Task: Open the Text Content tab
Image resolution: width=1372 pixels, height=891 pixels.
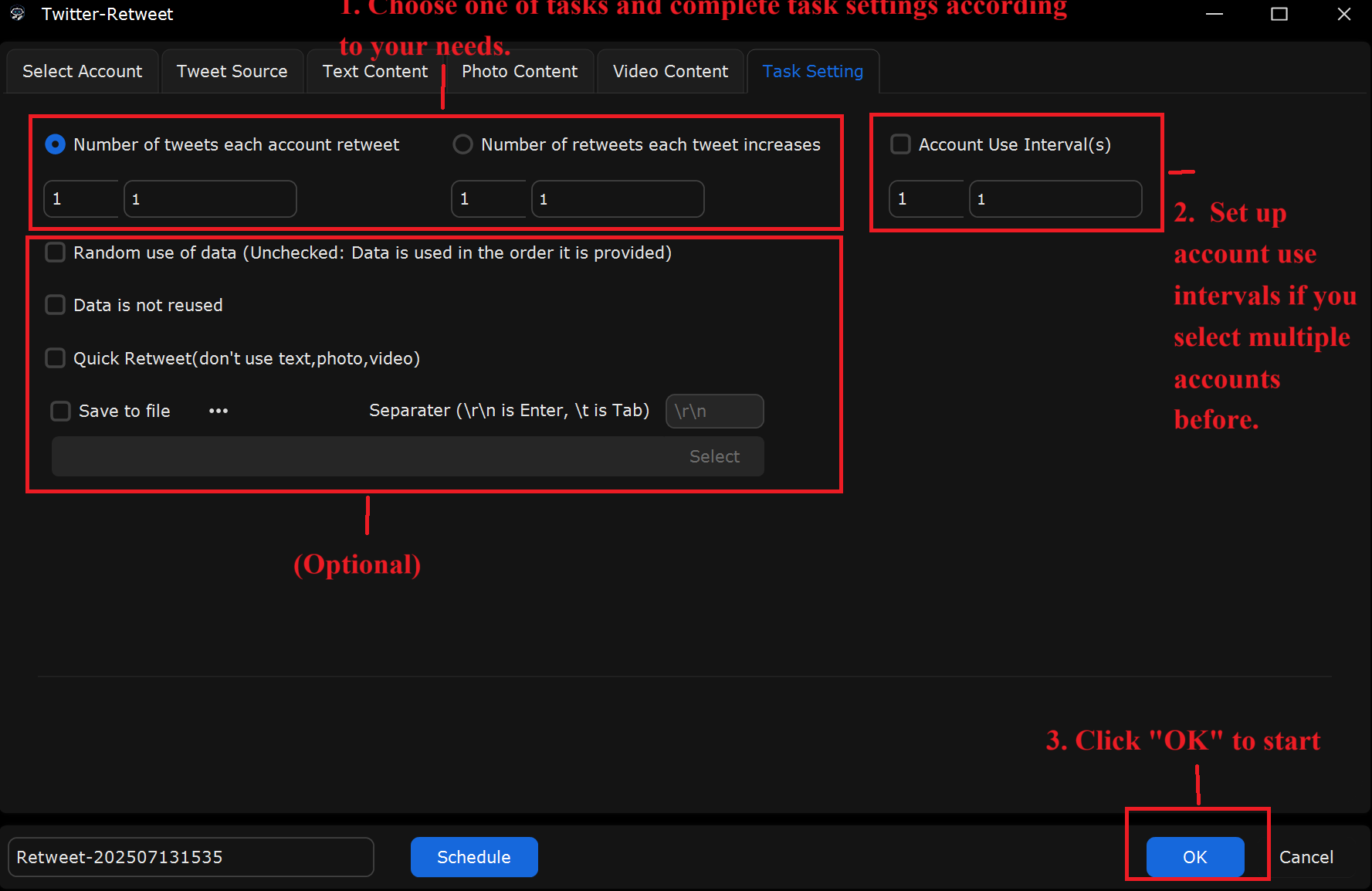Action: (374, 71)
